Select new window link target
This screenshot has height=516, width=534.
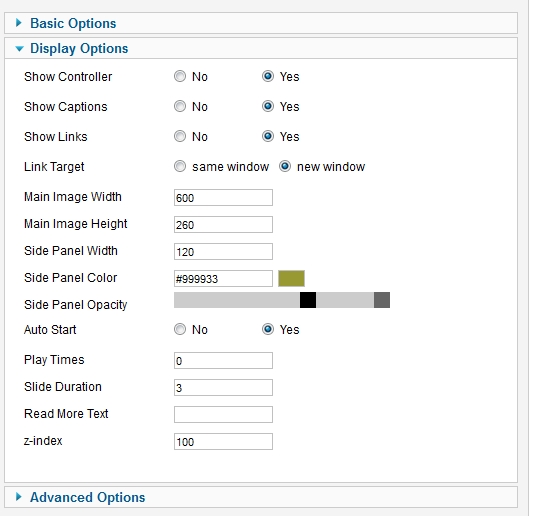point(285,166)
